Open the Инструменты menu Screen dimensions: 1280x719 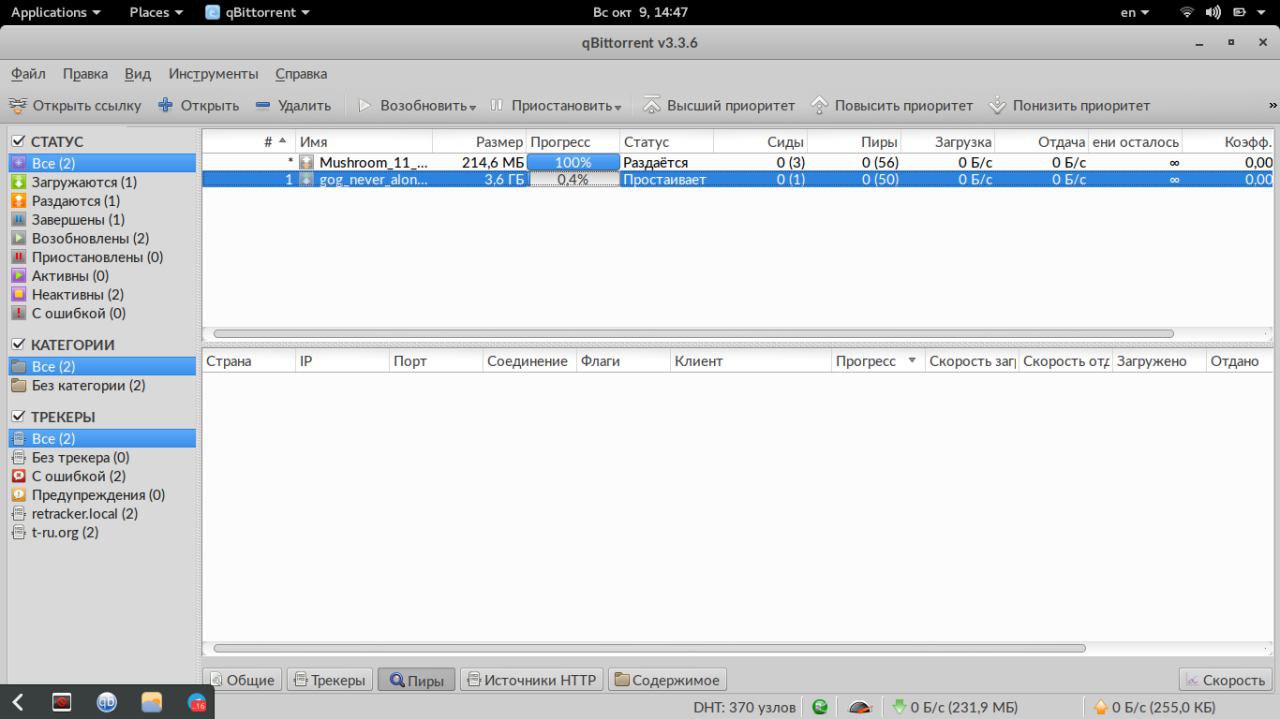click(x=213, y=74)
